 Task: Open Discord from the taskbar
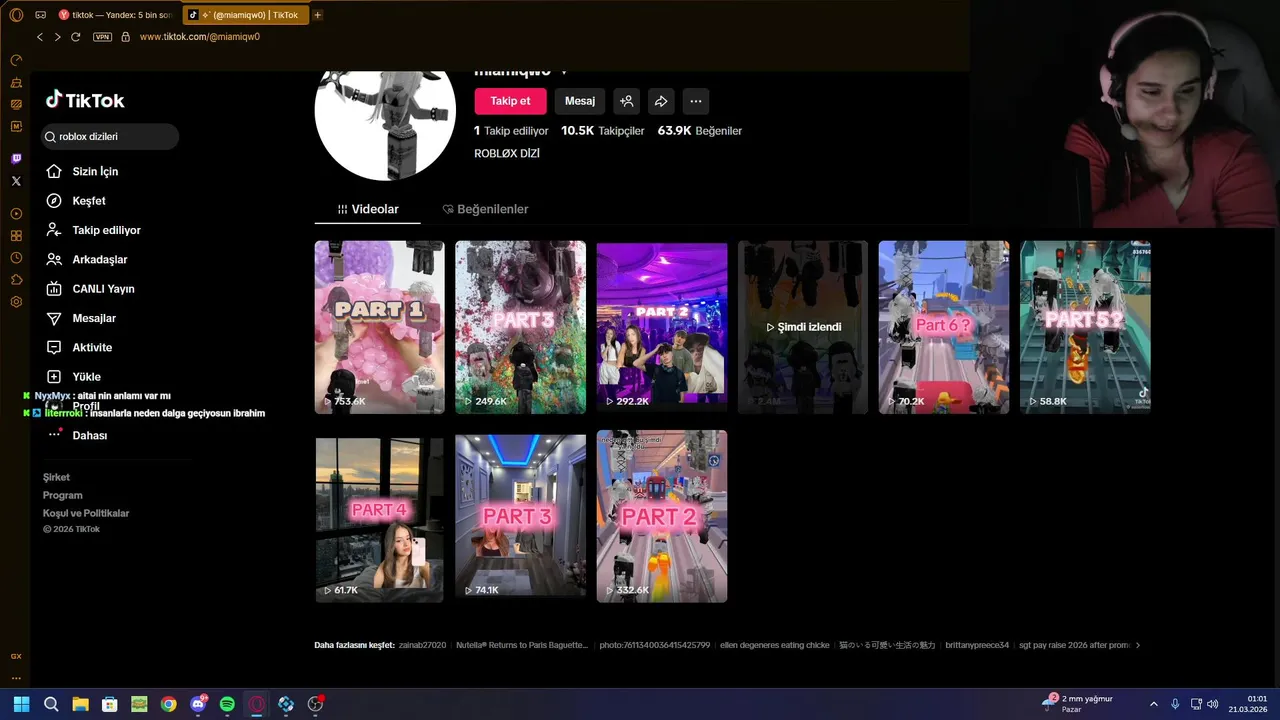(198, 704)
